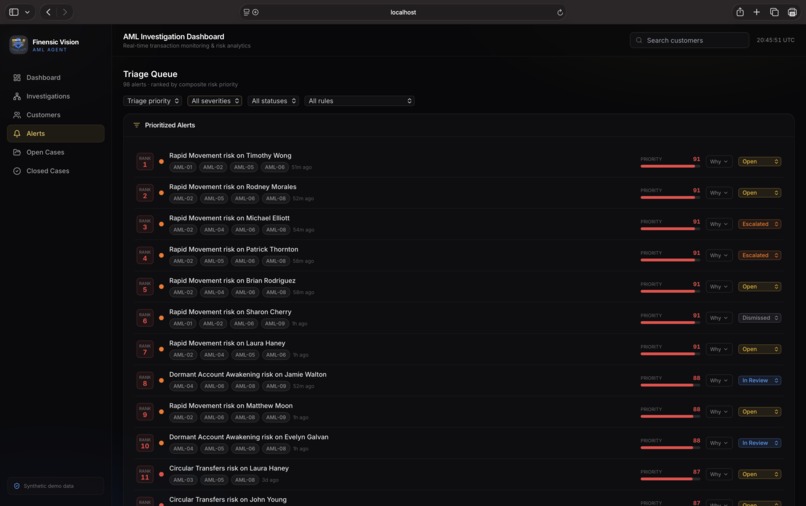Open a new tab with the plus icon

(757, 12)
